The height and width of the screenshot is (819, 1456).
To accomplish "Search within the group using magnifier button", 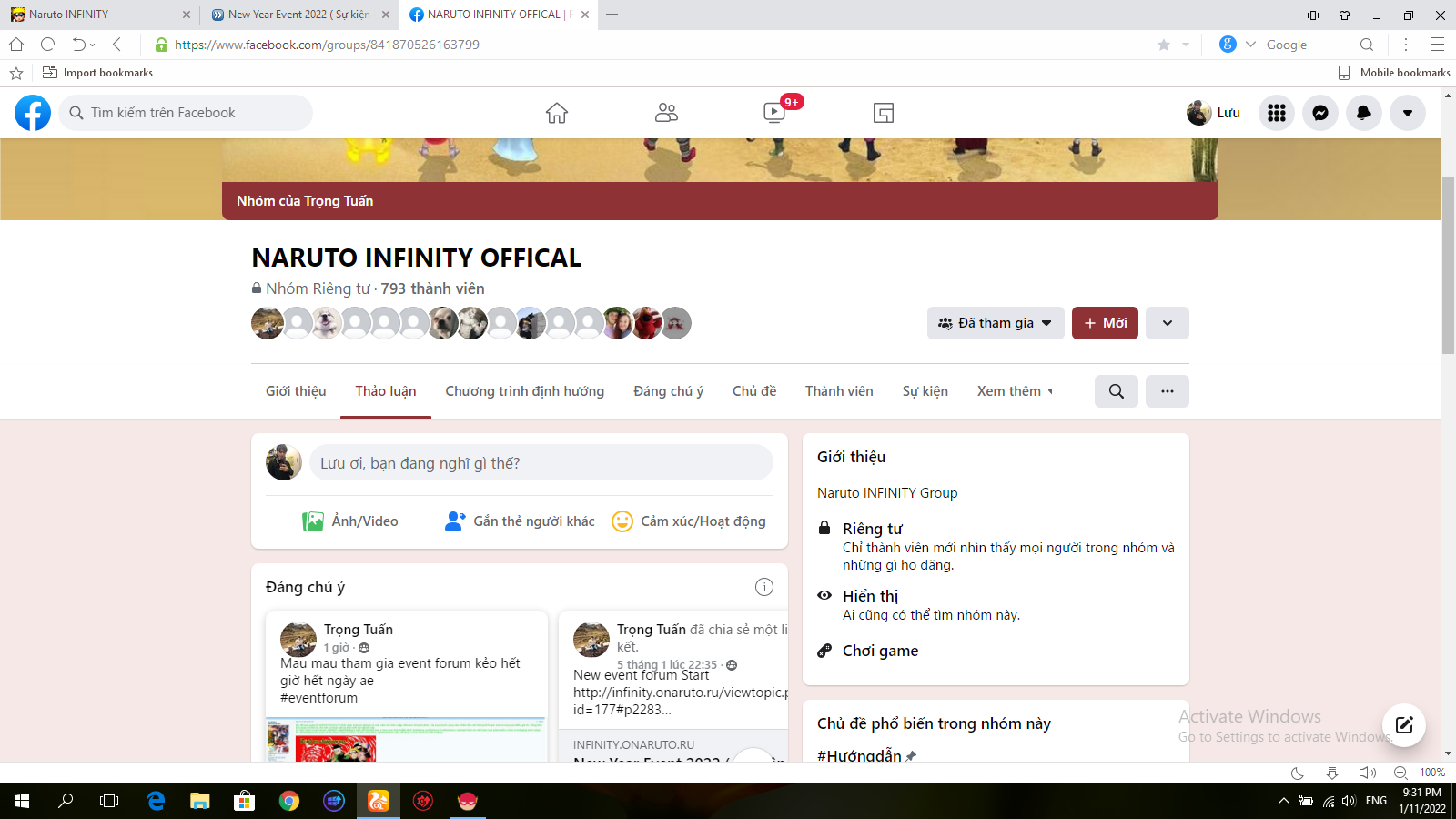I will 1117,391.
